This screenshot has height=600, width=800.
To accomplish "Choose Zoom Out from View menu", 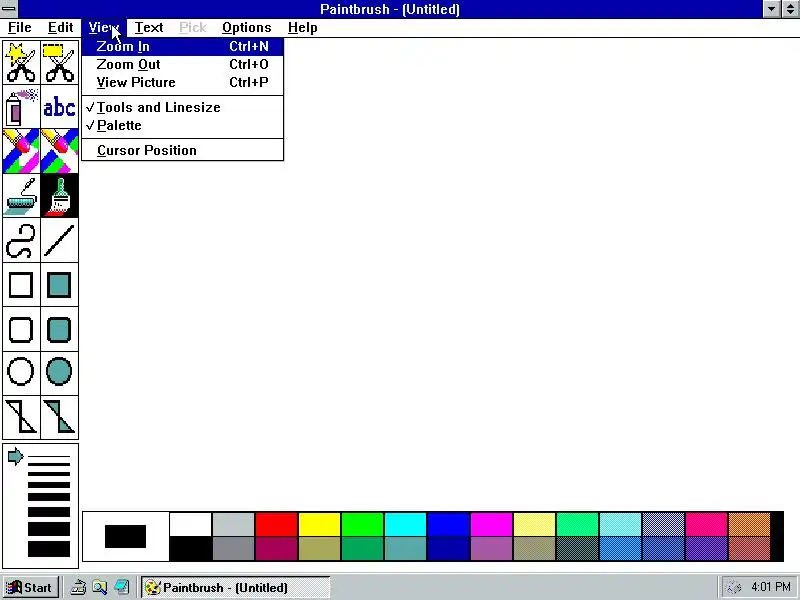I will click(x=183, y=64).
